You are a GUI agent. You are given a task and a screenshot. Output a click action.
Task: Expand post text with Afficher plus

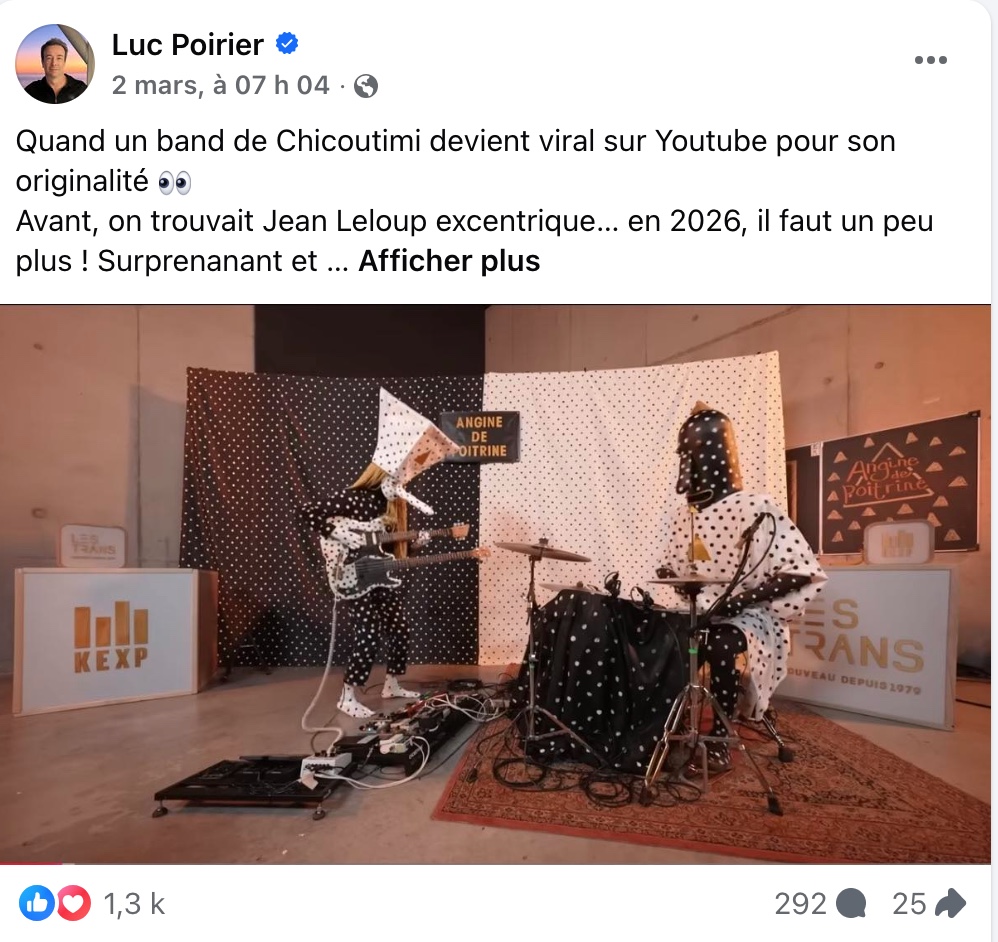point(449,261)
